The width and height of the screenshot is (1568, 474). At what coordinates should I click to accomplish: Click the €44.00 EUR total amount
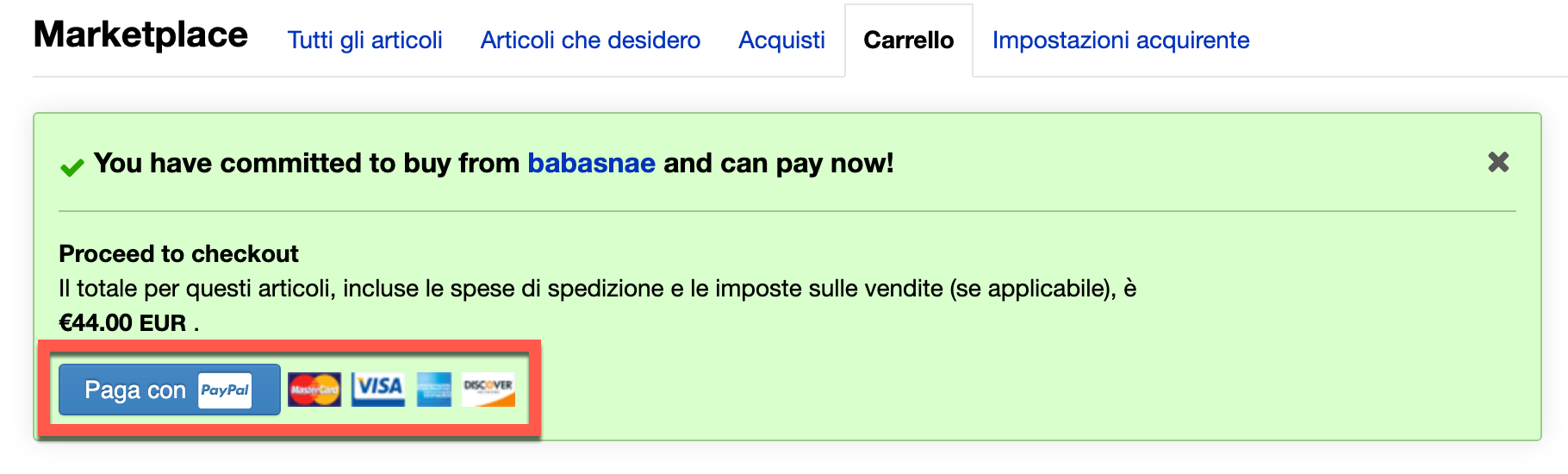pyautogui.click(x=122, y=323)
